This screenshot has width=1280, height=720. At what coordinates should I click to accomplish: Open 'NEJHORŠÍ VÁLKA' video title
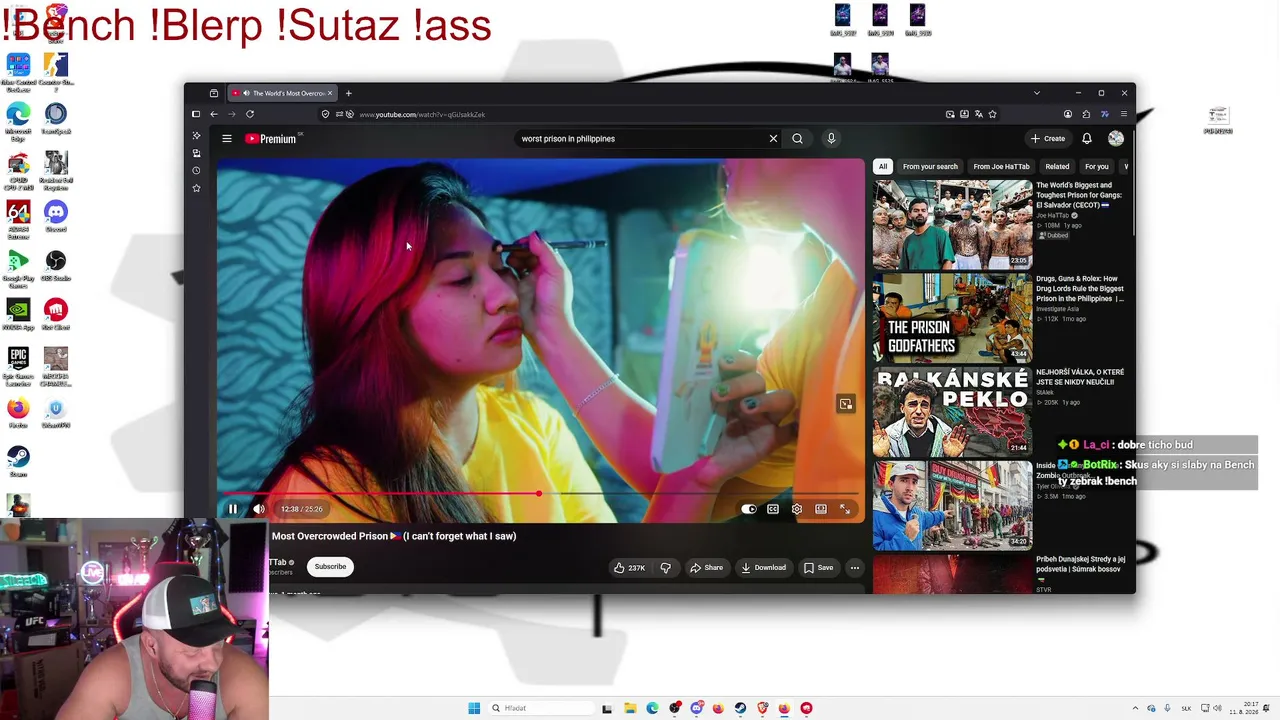tap(1080, 377)
